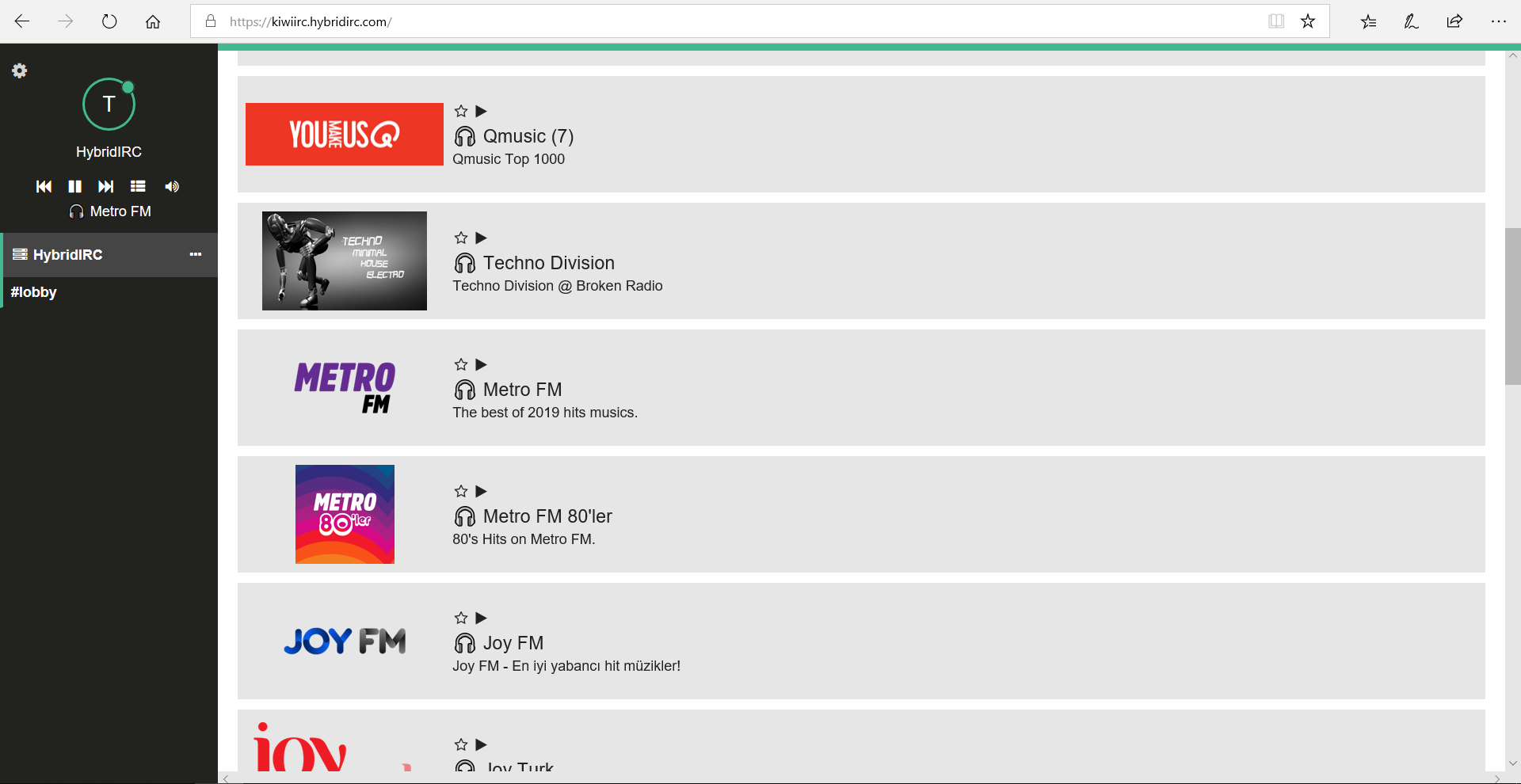Click the Joy FM headphones icon
Viewport: 1521px width, 784px height.
pyautogui.click(x=465, y=643)
